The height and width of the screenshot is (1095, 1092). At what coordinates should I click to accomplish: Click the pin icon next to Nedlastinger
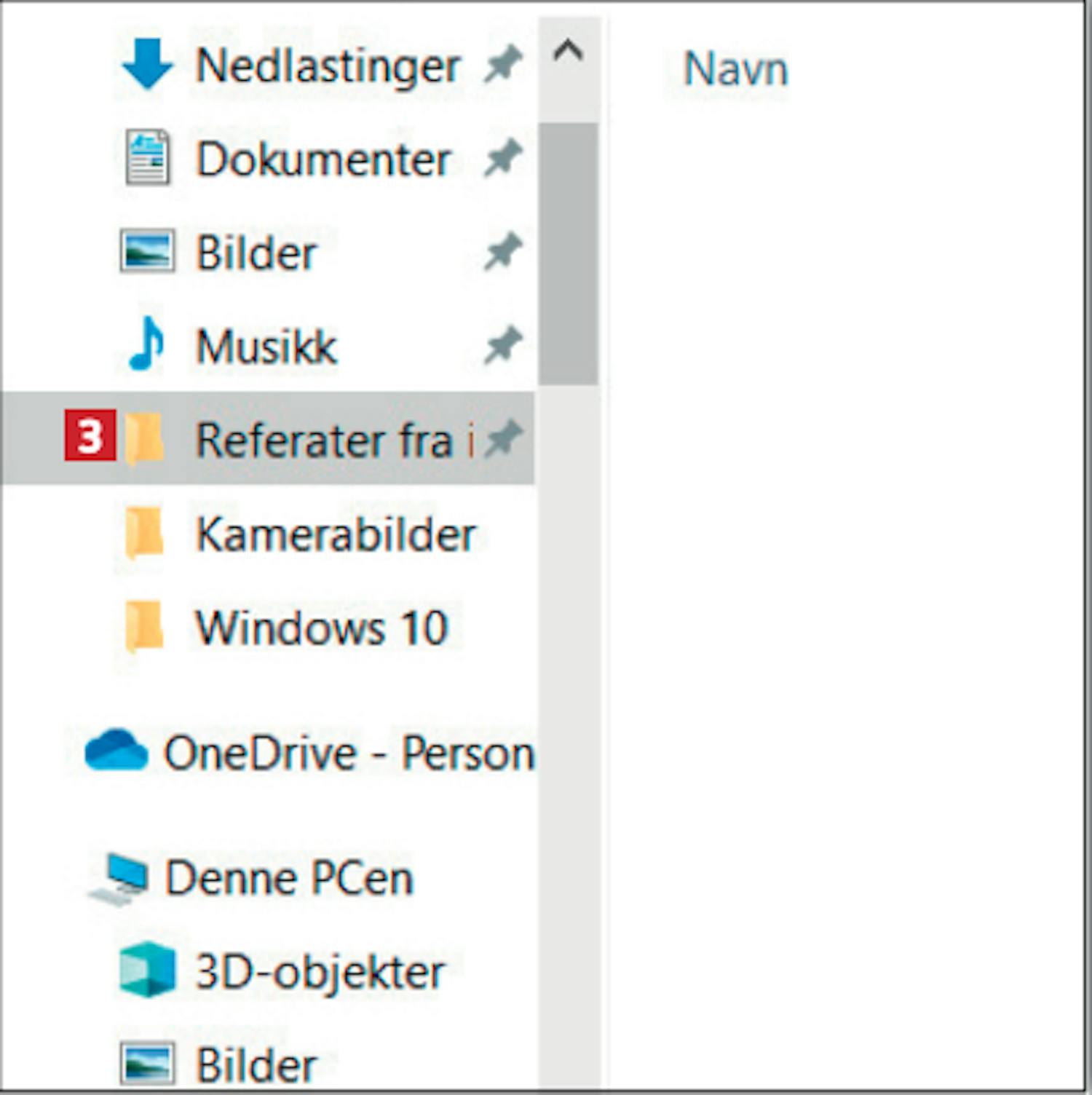[x=502, y=65]
